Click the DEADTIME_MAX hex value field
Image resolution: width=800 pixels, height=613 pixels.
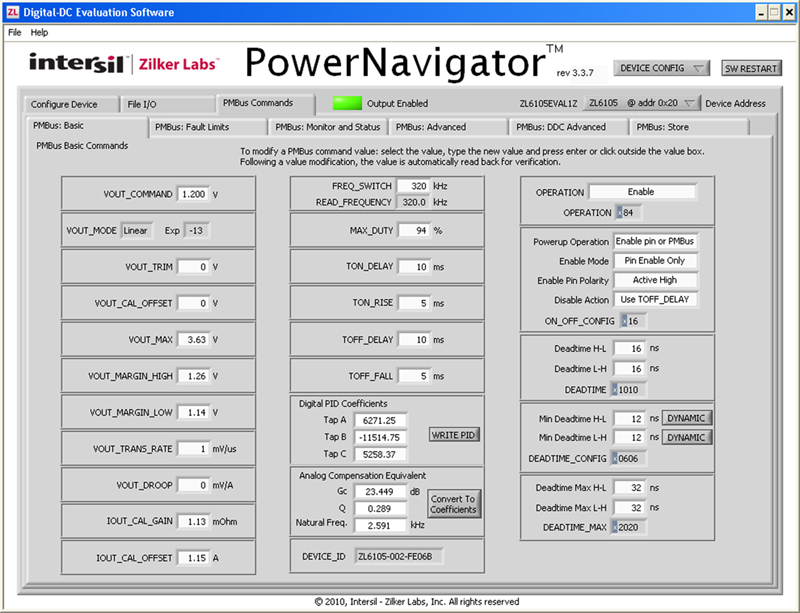point(629,527)
